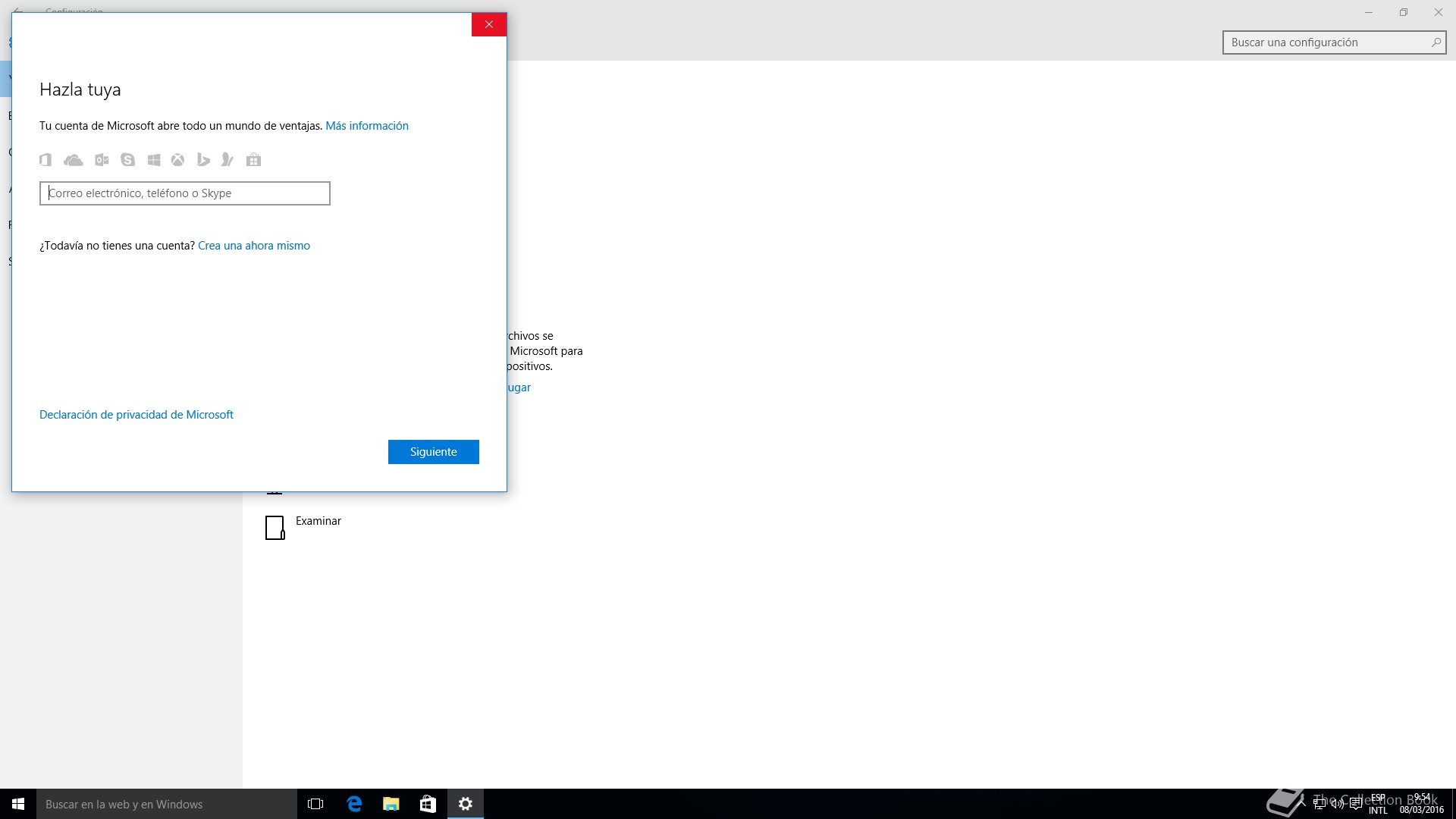Click the MSN butterfly icon

click(x=227, y=159)
